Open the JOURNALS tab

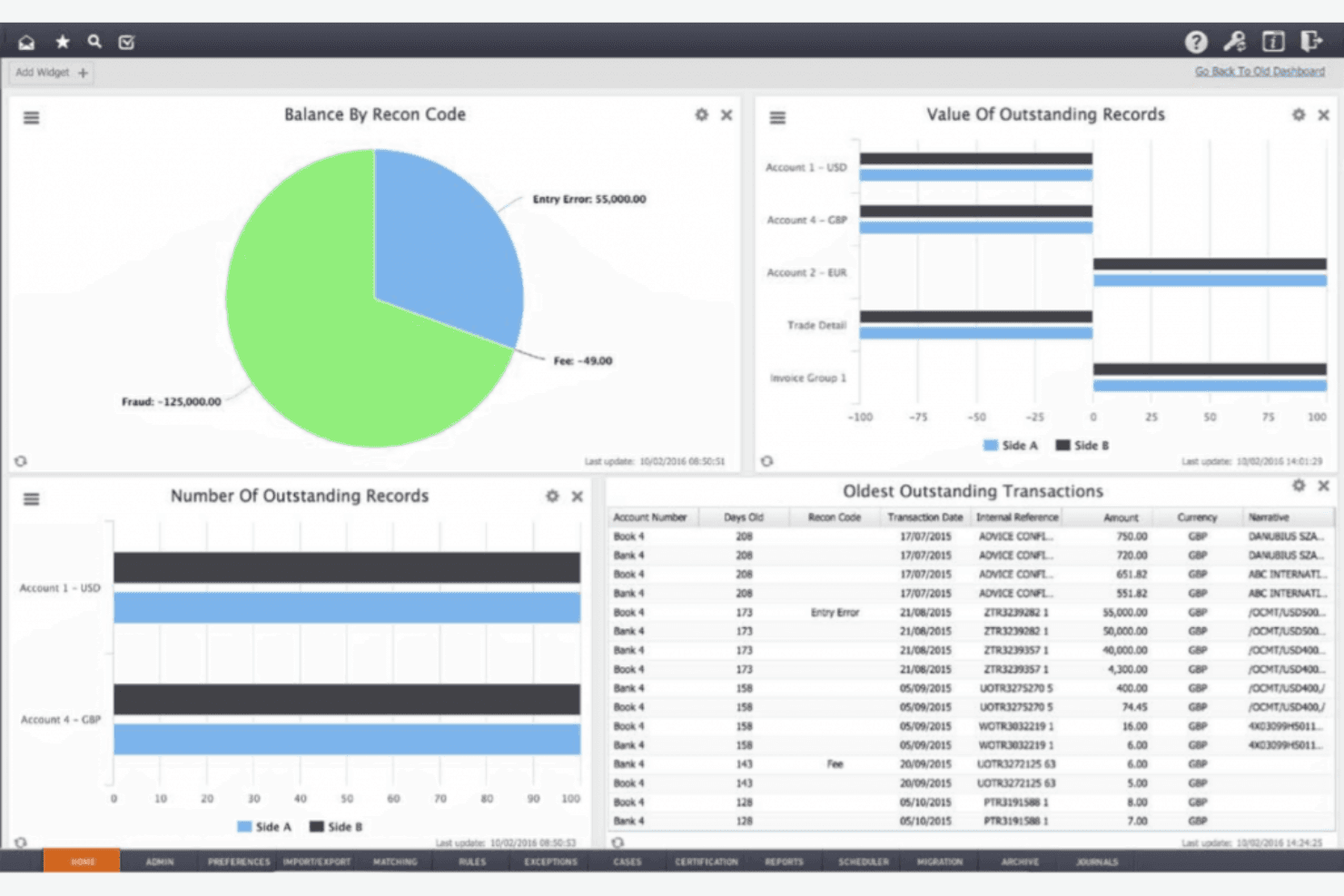coord(1097,862)
